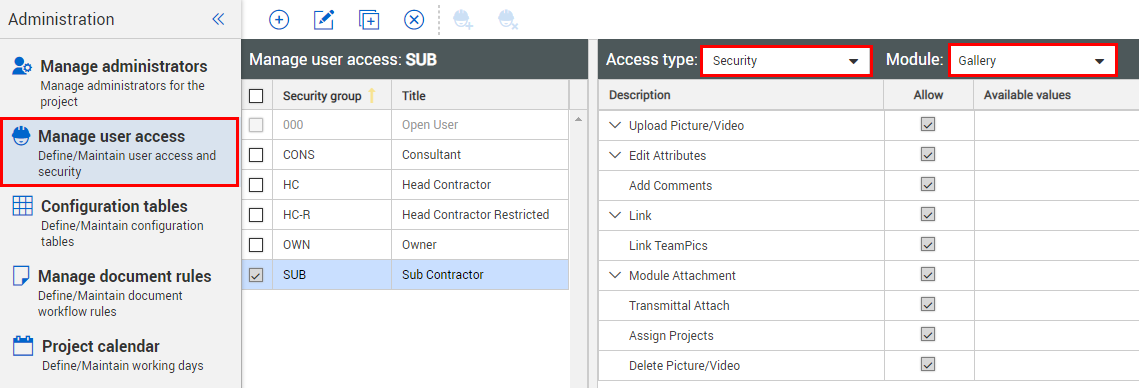This screenshot has width=1139, height=388.
Task: Check the HC Head Contractor row checkbox
Action: pyautogui.click(x=256, y=185)
